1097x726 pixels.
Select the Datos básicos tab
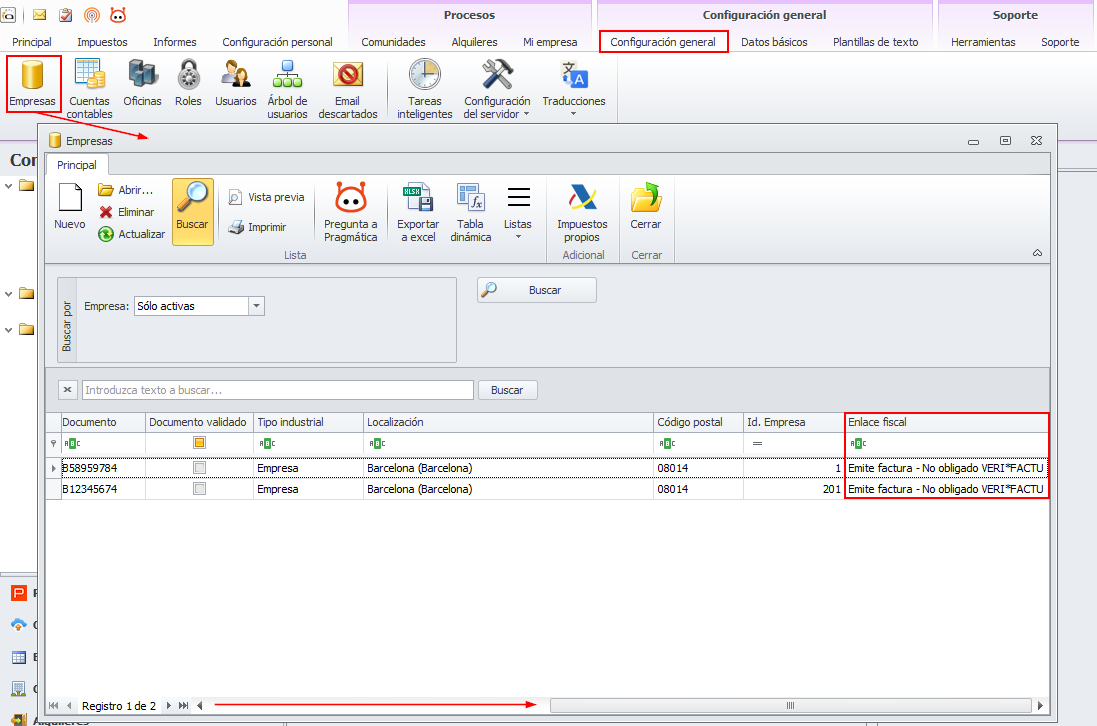point(774,42)
